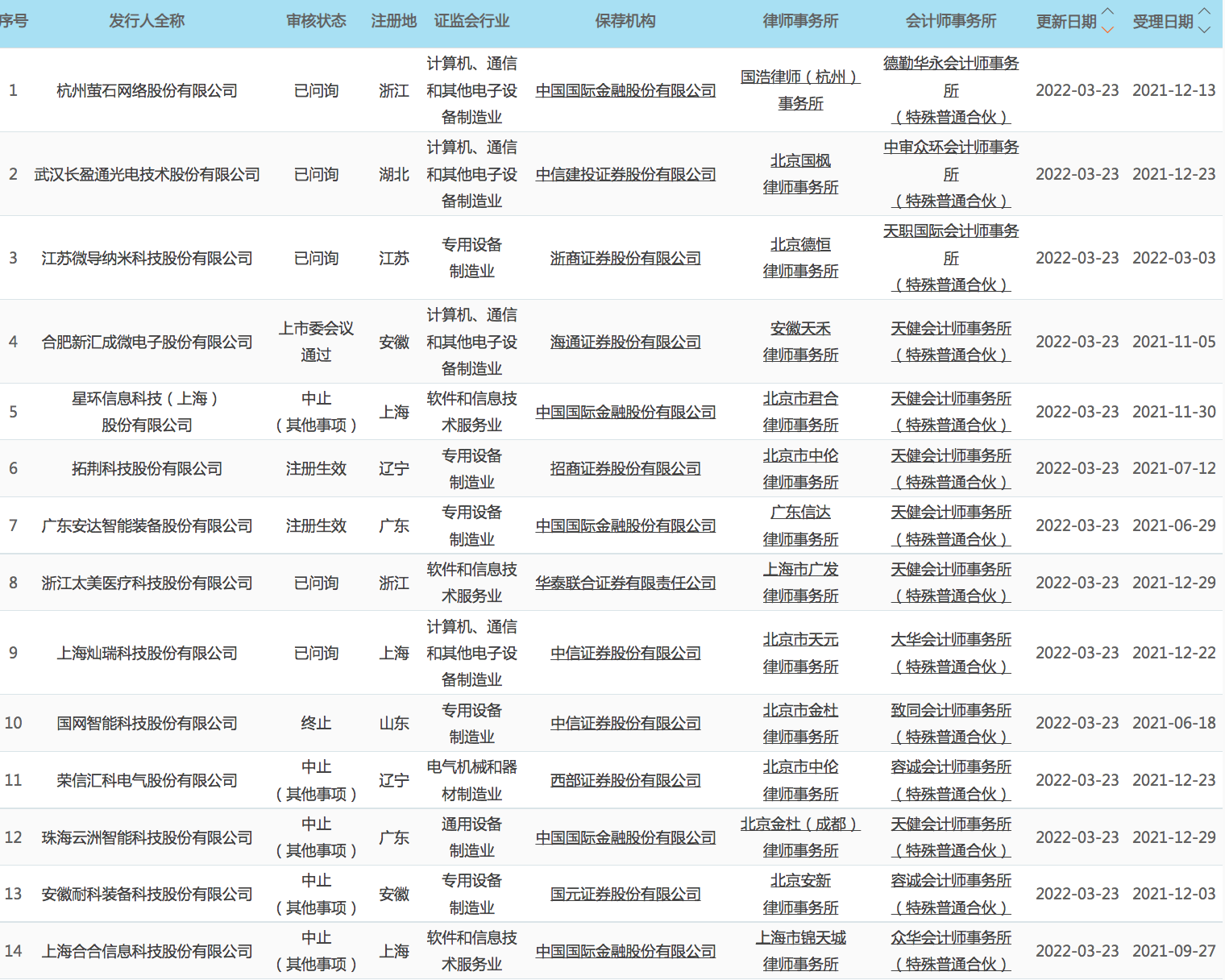This screenshot has width=1225, height=980.
Task: Click the 更新日期 column header
Action: coord(1066,22)
